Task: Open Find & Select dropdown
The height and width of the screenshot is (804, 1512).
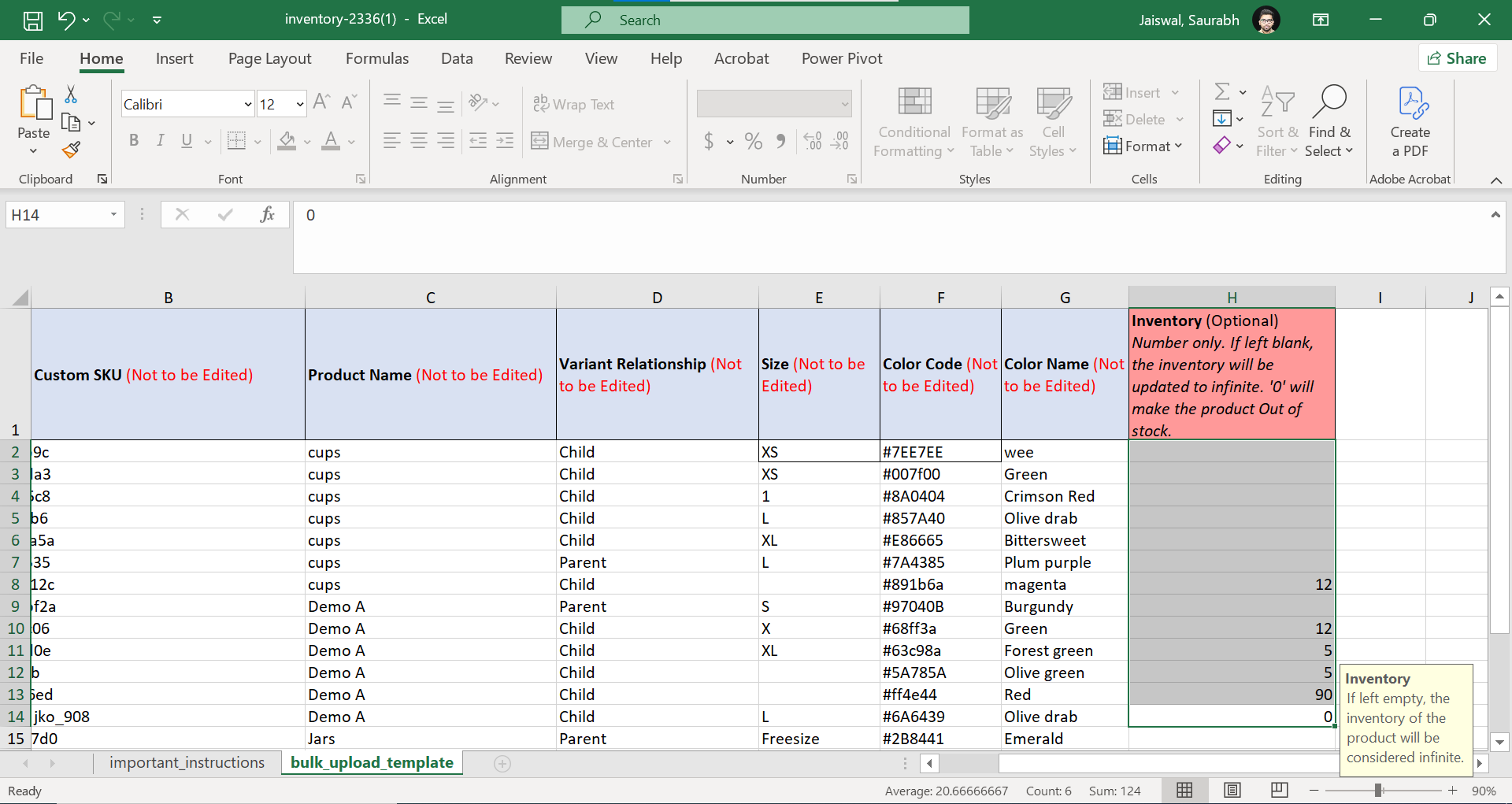Action: point(1329,122)
